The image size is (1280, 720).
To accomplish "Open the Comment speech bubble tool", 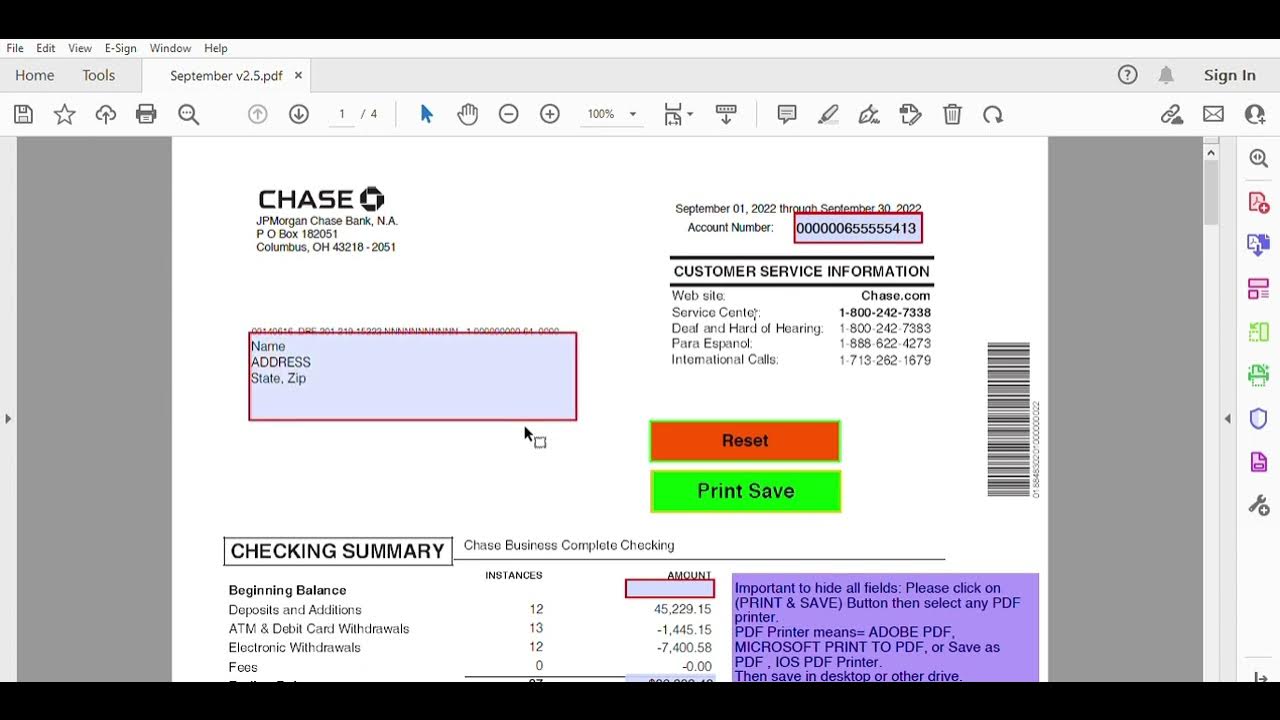I will 787,113.
